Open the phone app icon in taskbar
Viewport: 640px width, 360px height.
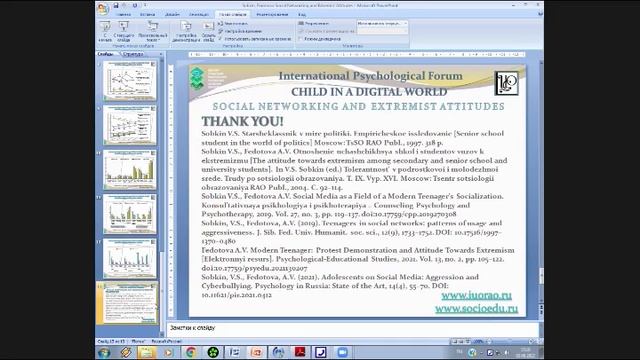321,352
